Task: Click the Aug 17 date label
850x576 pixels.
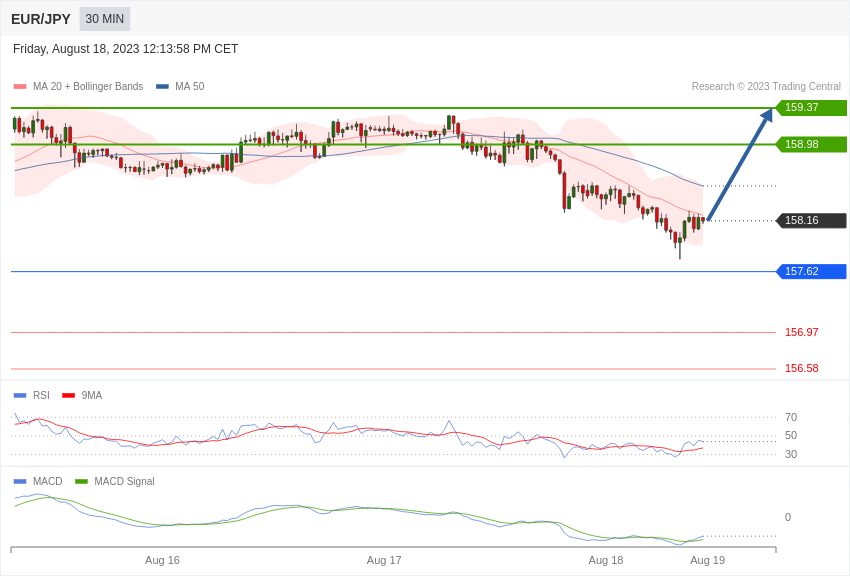Action: pos(384,560)
